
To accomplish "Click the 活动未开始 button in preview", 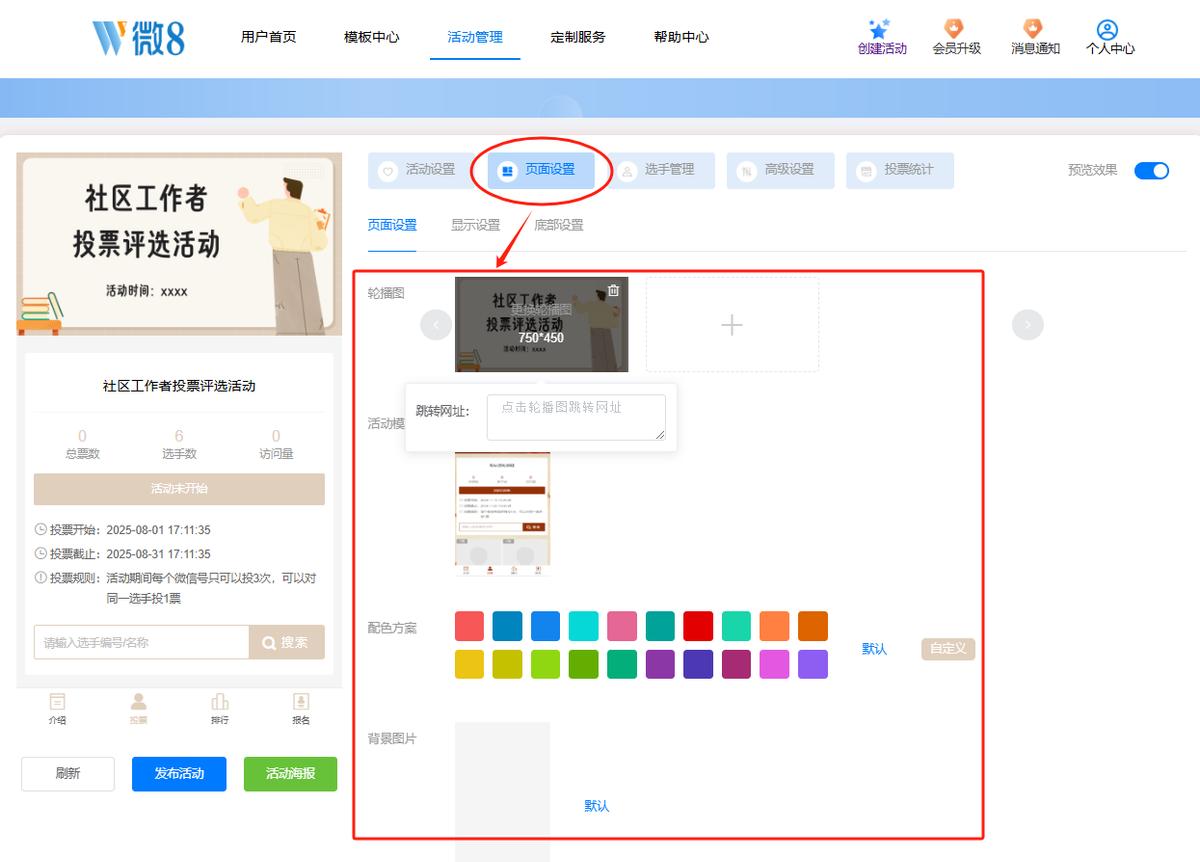I will pos(179,489).
